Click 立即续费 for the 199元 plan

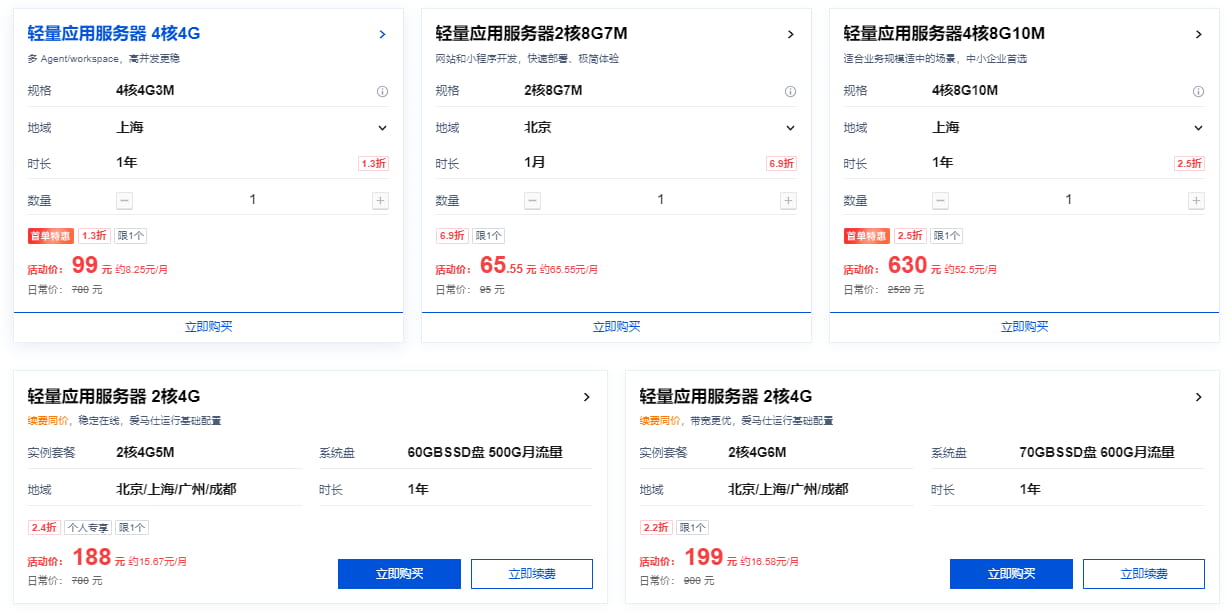click(x=1144, y=574)
